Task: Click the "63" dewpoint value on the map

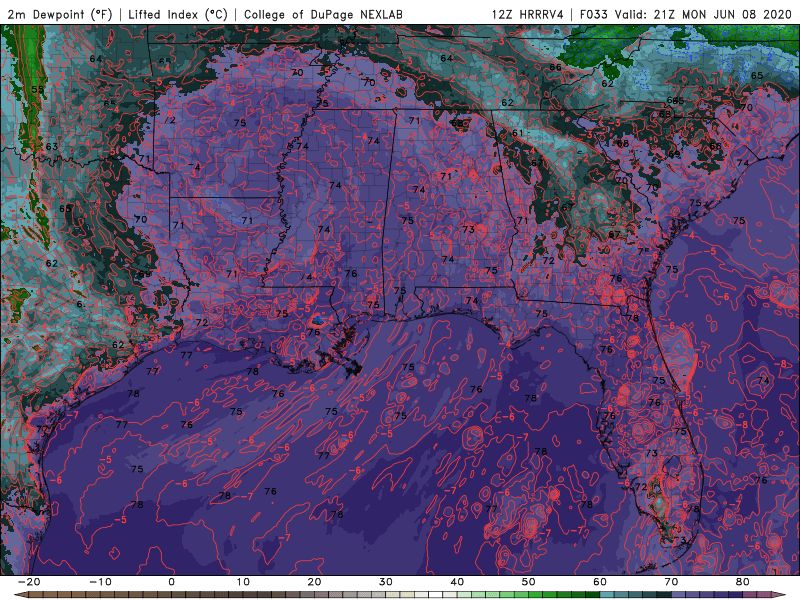Action: coord(52,146)
